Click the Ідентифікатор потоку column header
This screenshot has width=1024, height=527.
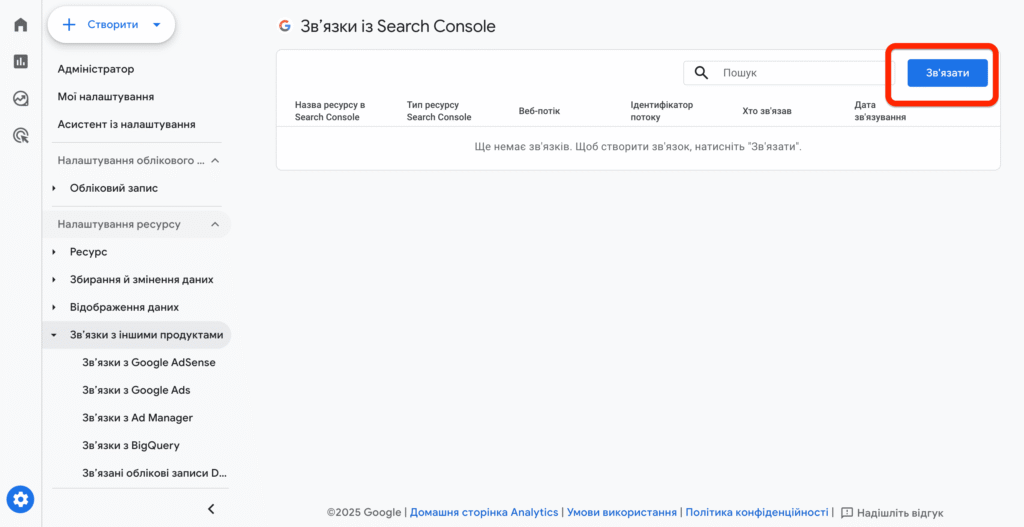coord(662,111)
